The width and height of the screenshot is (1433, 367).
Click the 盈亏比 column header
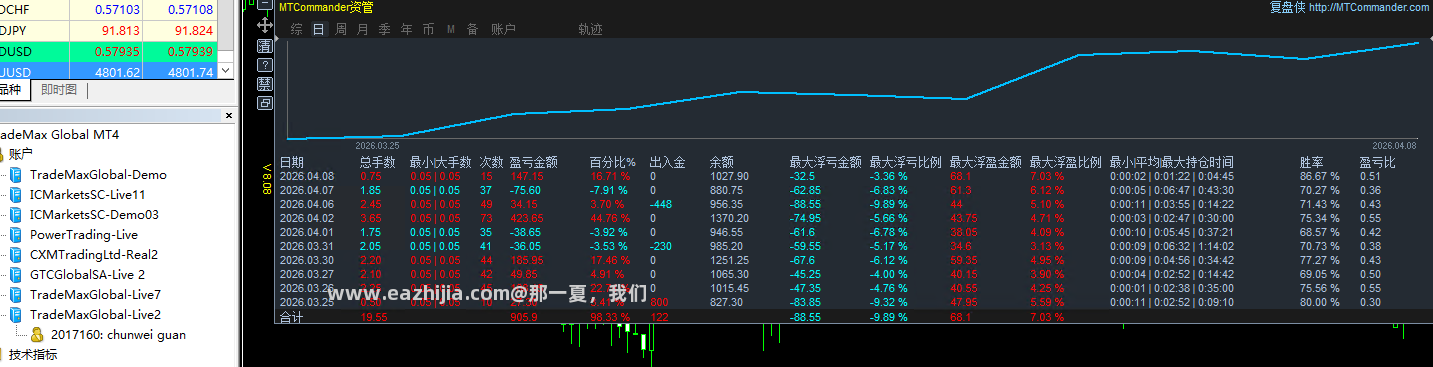(1377, 162)
